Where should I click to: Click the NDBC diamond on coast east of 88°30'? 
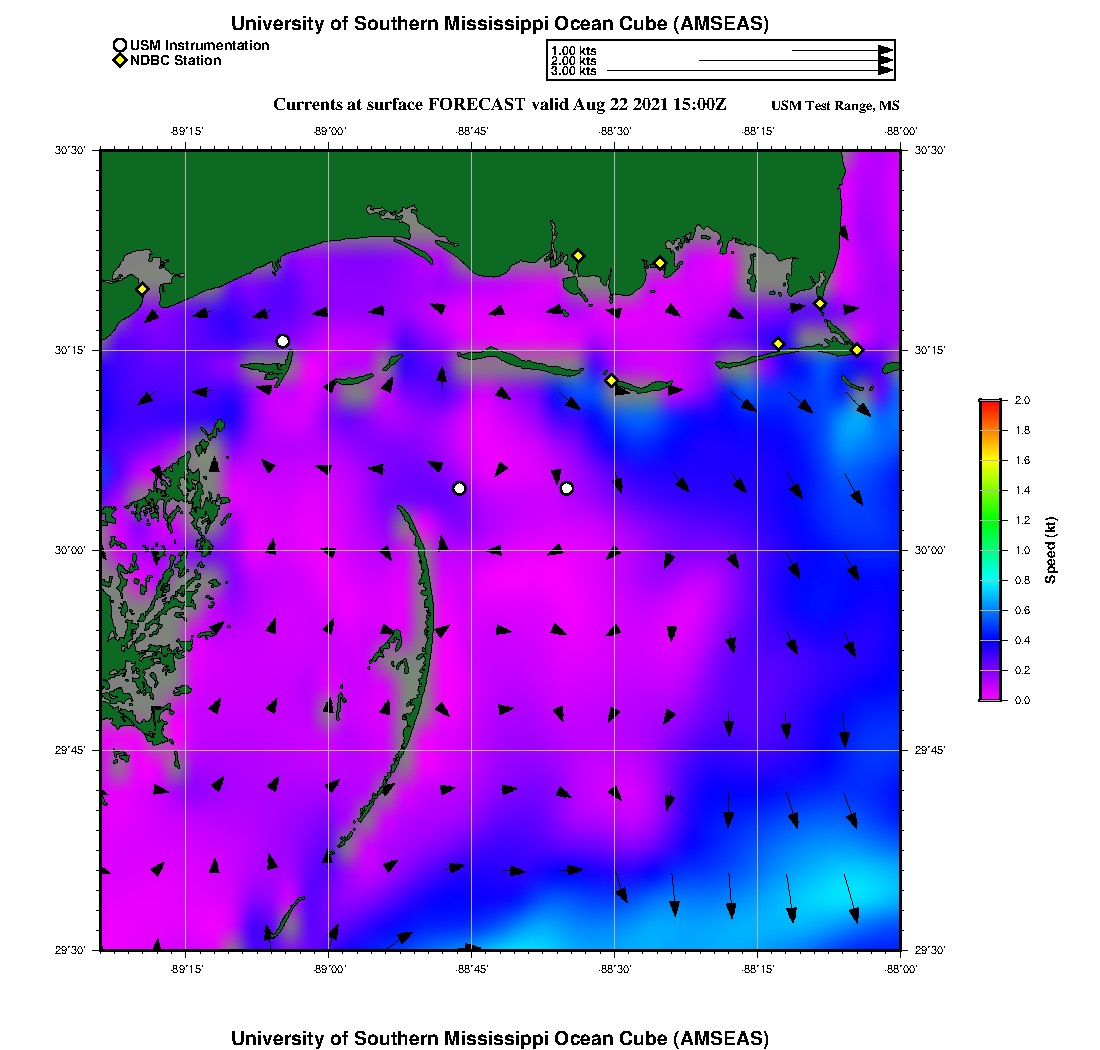coord(660,263)
